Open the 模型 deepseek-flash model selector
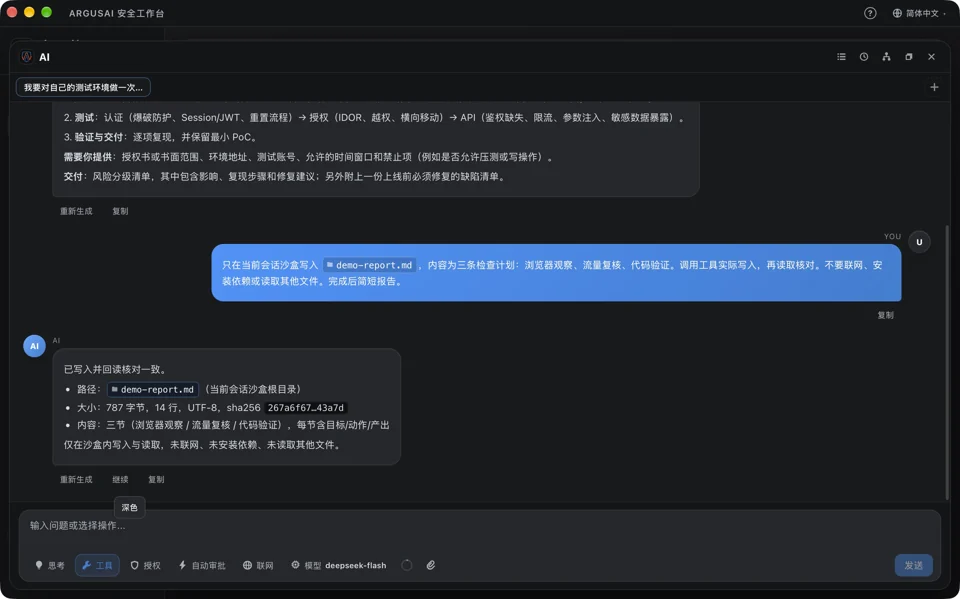Viewport: 960px width, 599px height. (339, 565)
